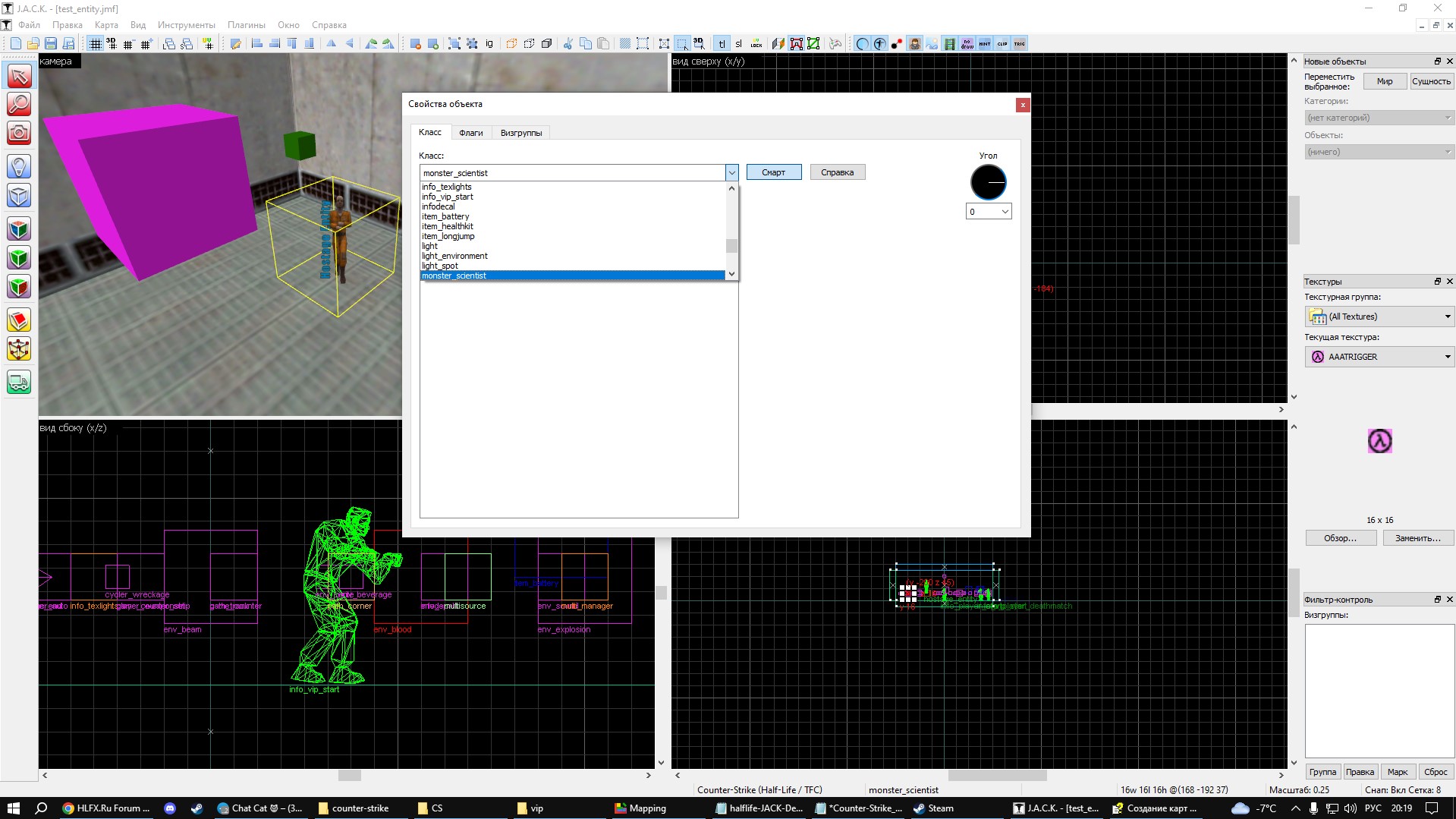
Task: Select the Camera tool in sidebar
Action: pos(19,134)
